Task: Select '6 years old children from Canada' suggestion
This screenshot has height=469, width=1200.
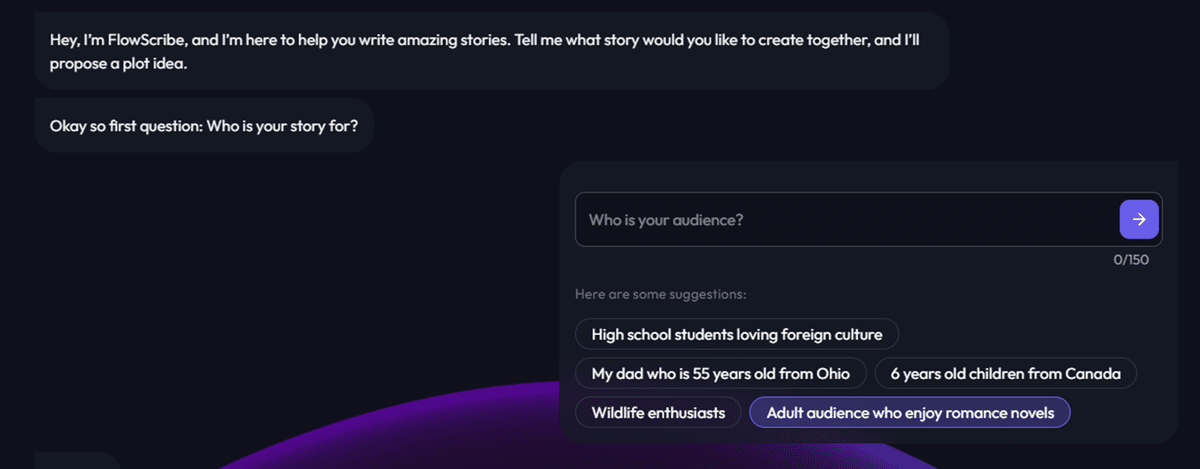Action: [1005, 373]
